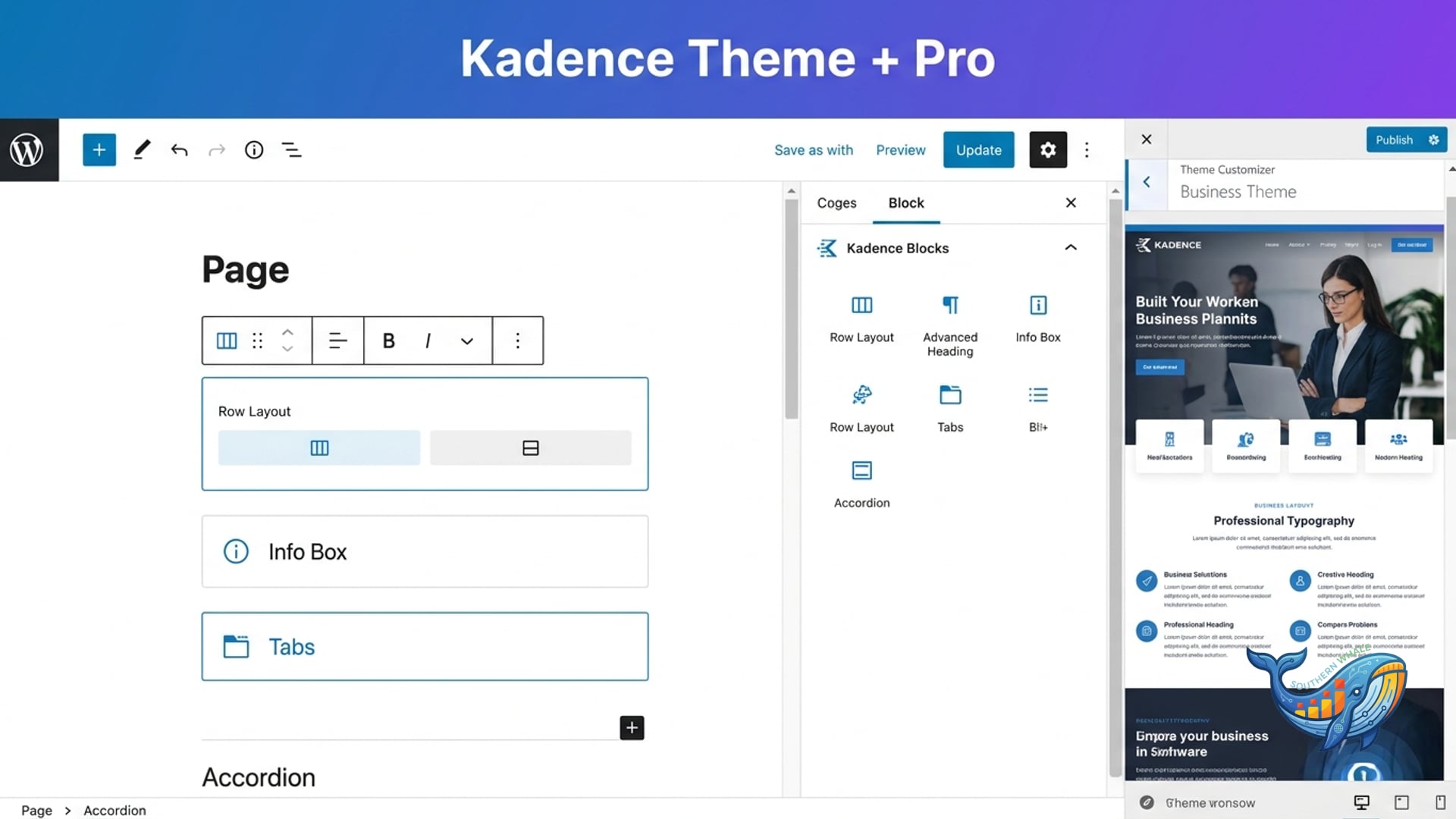Open block toolbar options three-dot menu
Image resolution: width=1456 pixels, height=819 pixels.
point(518,340)
